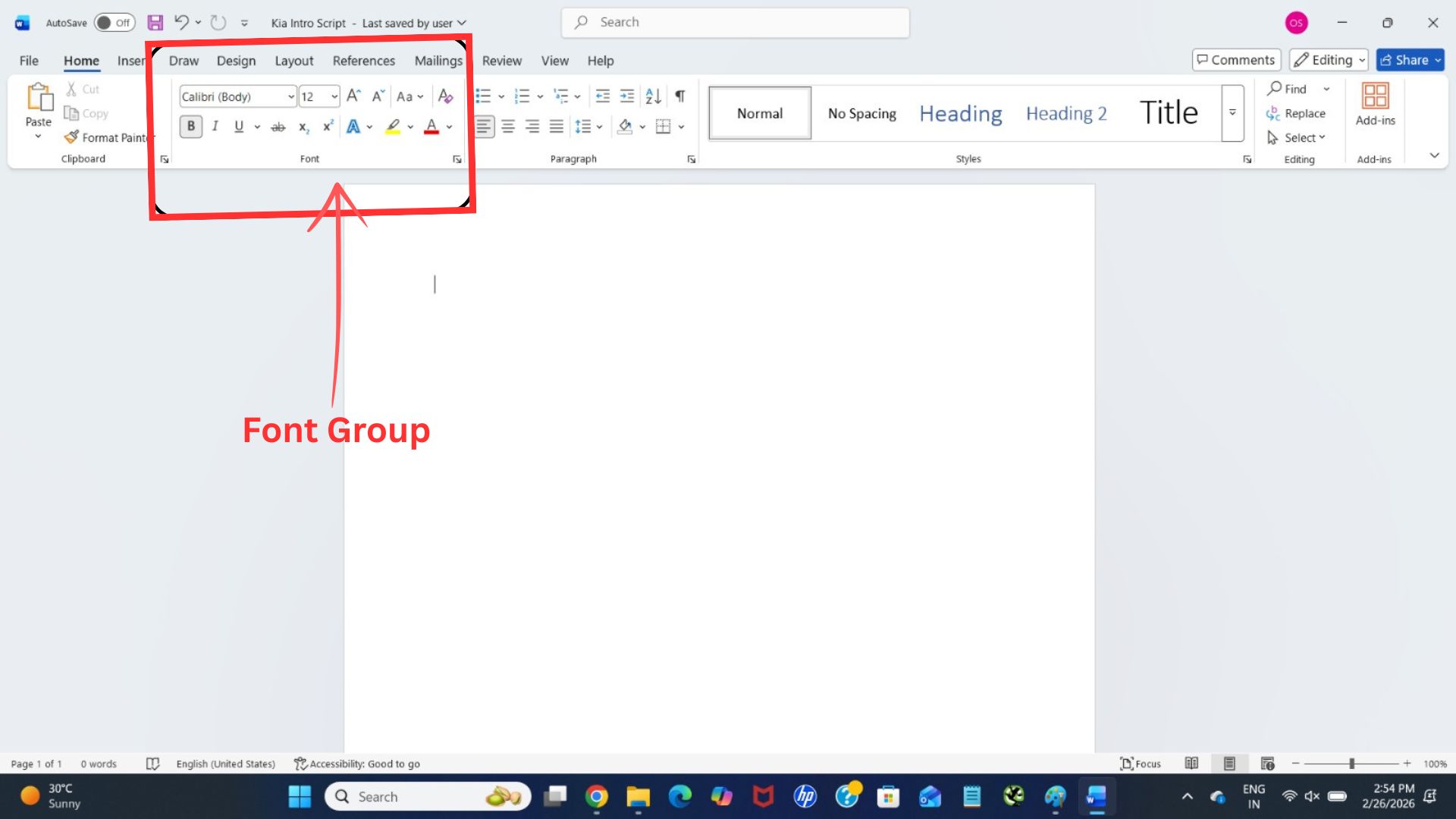The image size is (1456, 819).
Task: Expand the Line Spacing options
Action: tap(601, 127)
